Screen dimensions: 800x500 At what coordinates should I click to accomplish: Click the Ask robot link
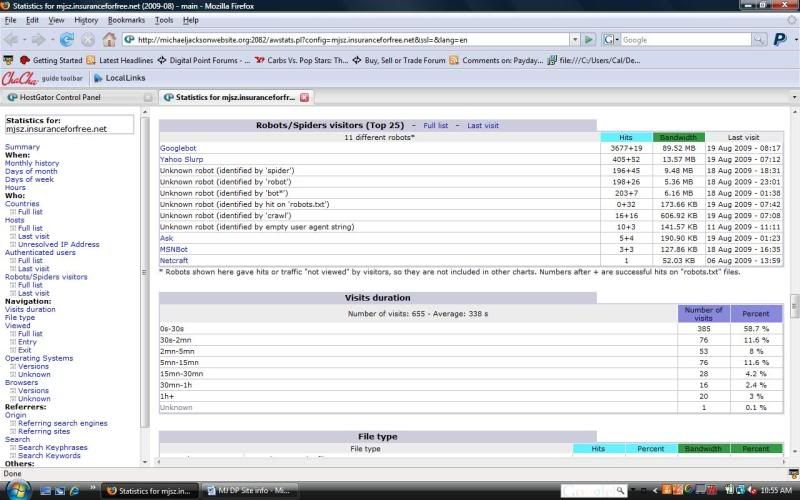(166, 238)
